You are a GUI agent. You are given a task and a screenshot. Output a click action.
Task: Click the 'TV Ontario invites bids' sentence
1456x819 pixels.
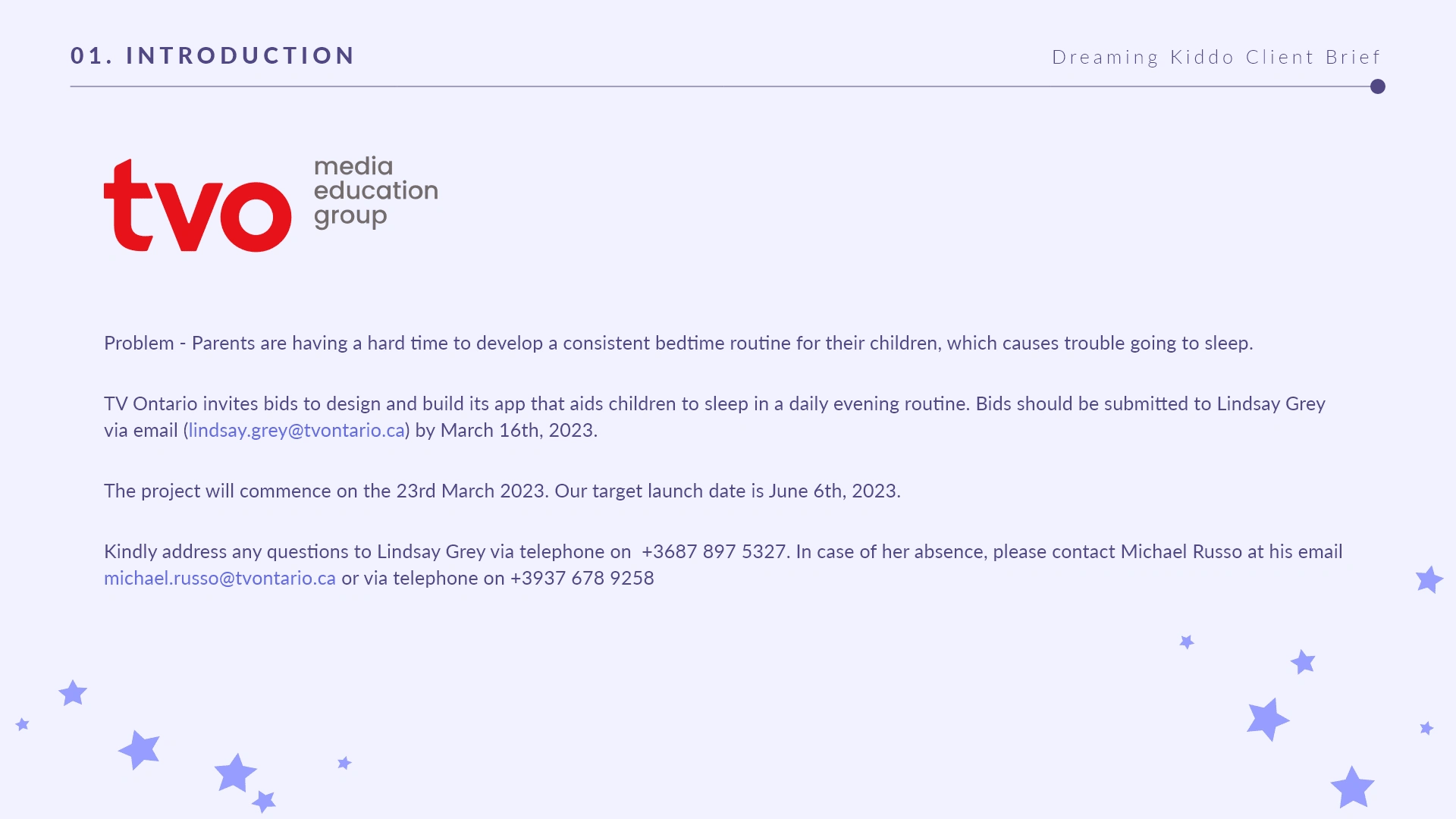click(536, 404)
